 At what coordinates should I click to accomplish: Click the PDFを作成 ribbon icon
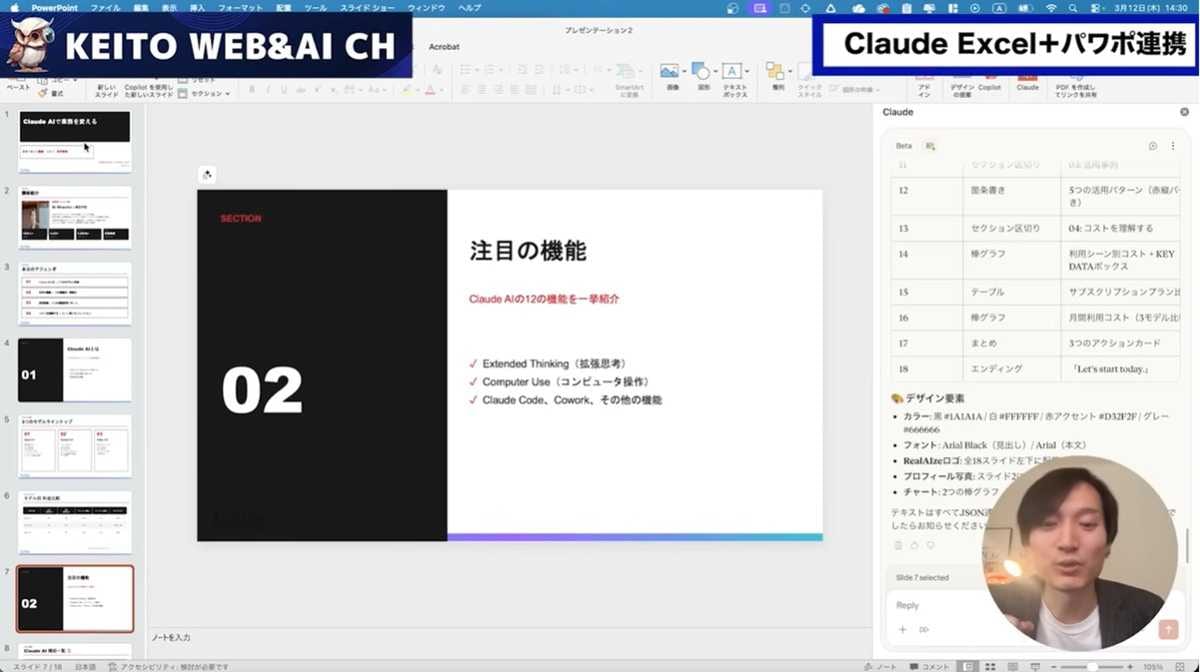coord(1077,82)
